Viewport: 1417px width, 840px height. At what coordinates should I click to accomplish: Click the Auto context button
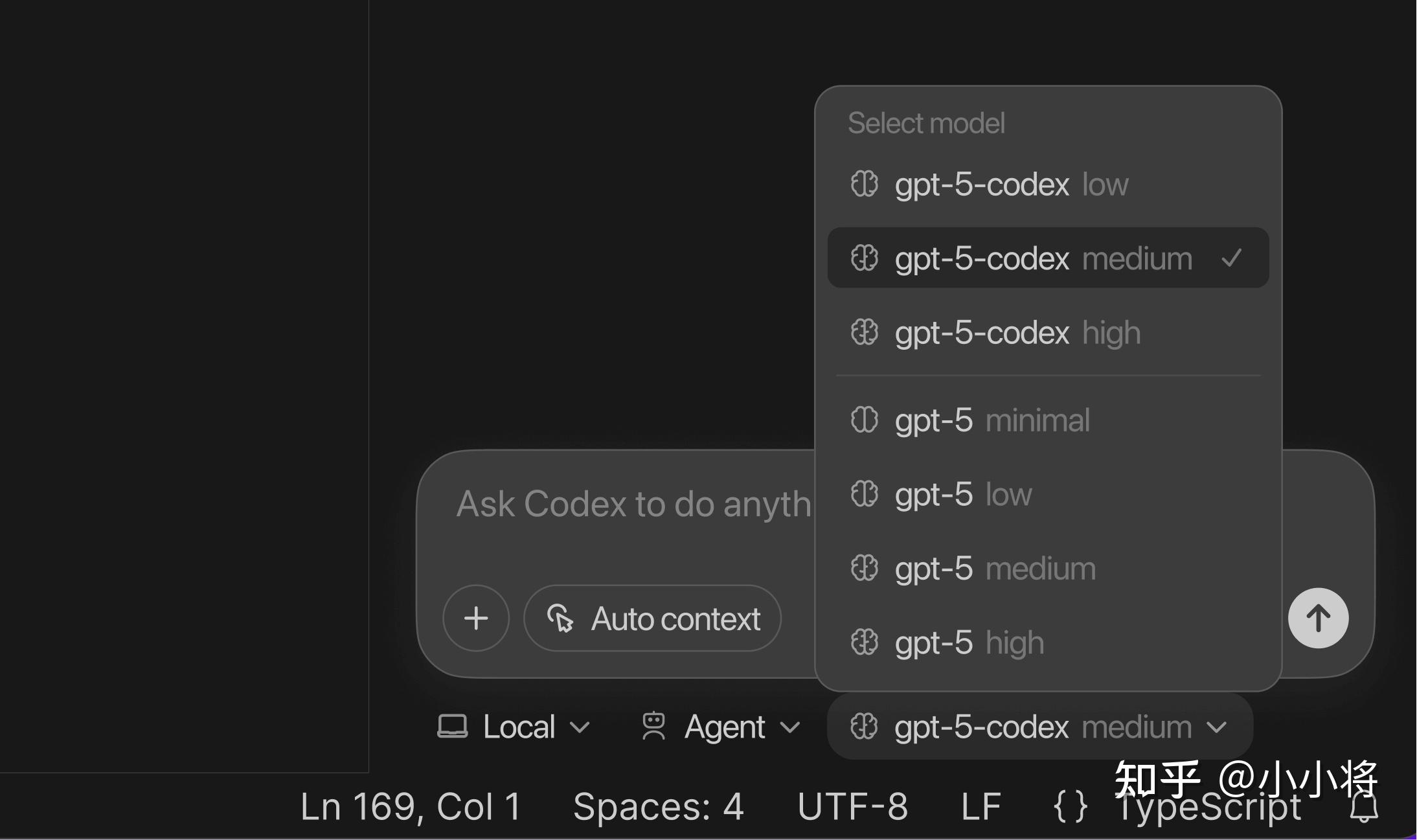click(x=651, y=619)
